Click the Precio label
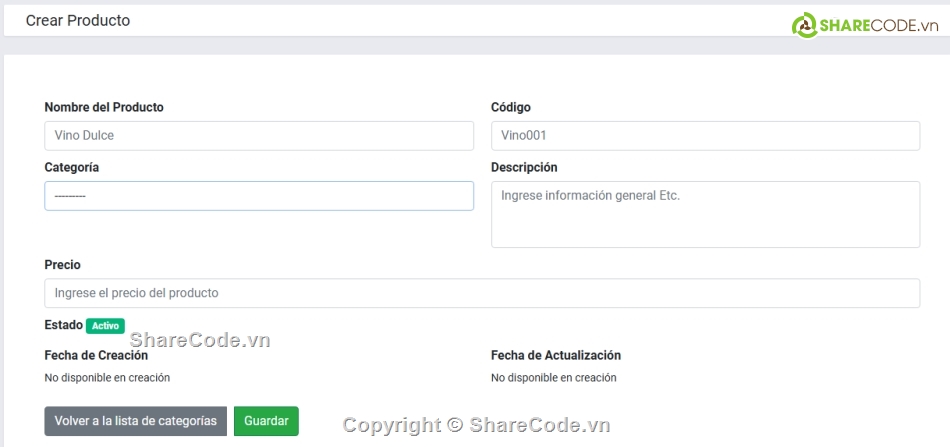950x447 pixels. coord(63,265)
